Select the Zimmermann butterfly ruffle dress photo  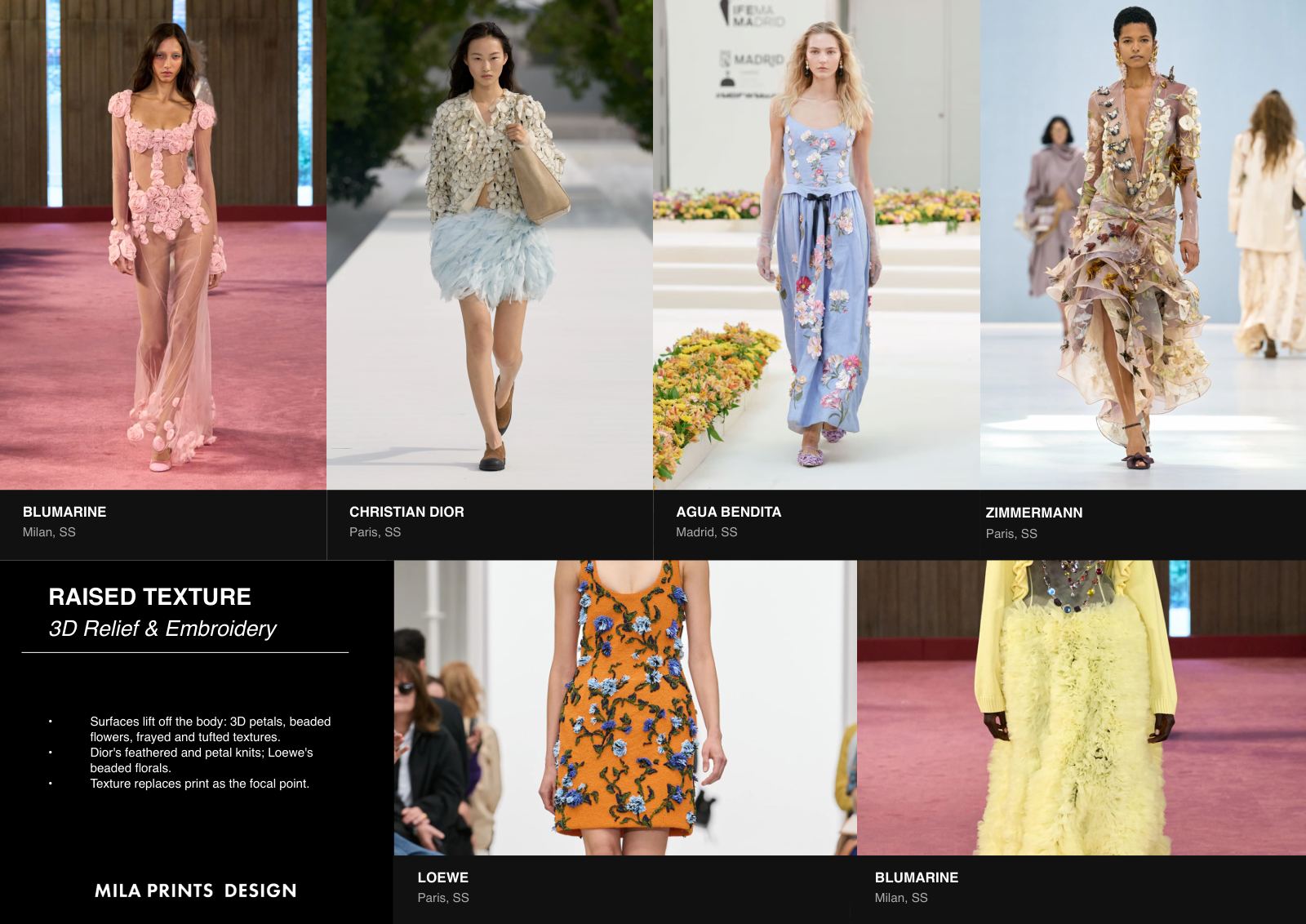point(1143,245)
